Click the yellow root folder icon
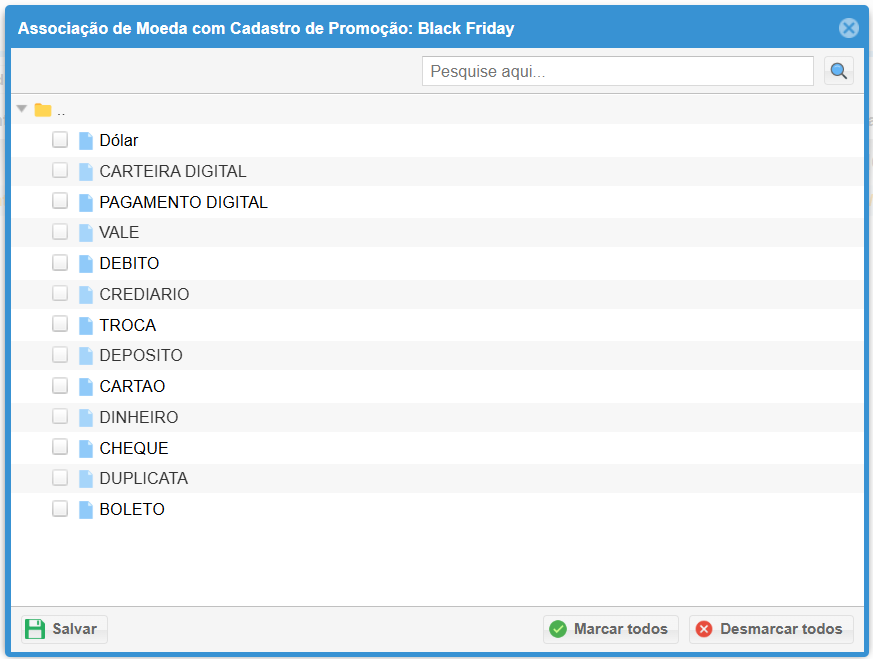This screenshot has height=659, width=873. [43, 110]
